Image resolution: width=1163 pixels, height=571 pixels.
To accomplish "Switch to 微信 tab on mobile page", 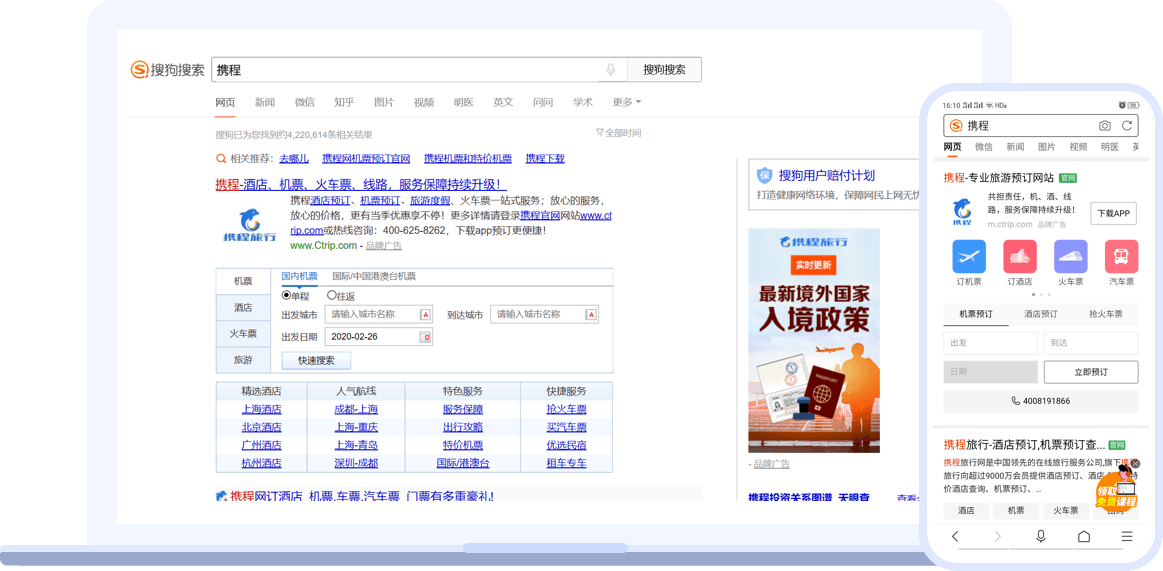I will click(x=984, y=147).
